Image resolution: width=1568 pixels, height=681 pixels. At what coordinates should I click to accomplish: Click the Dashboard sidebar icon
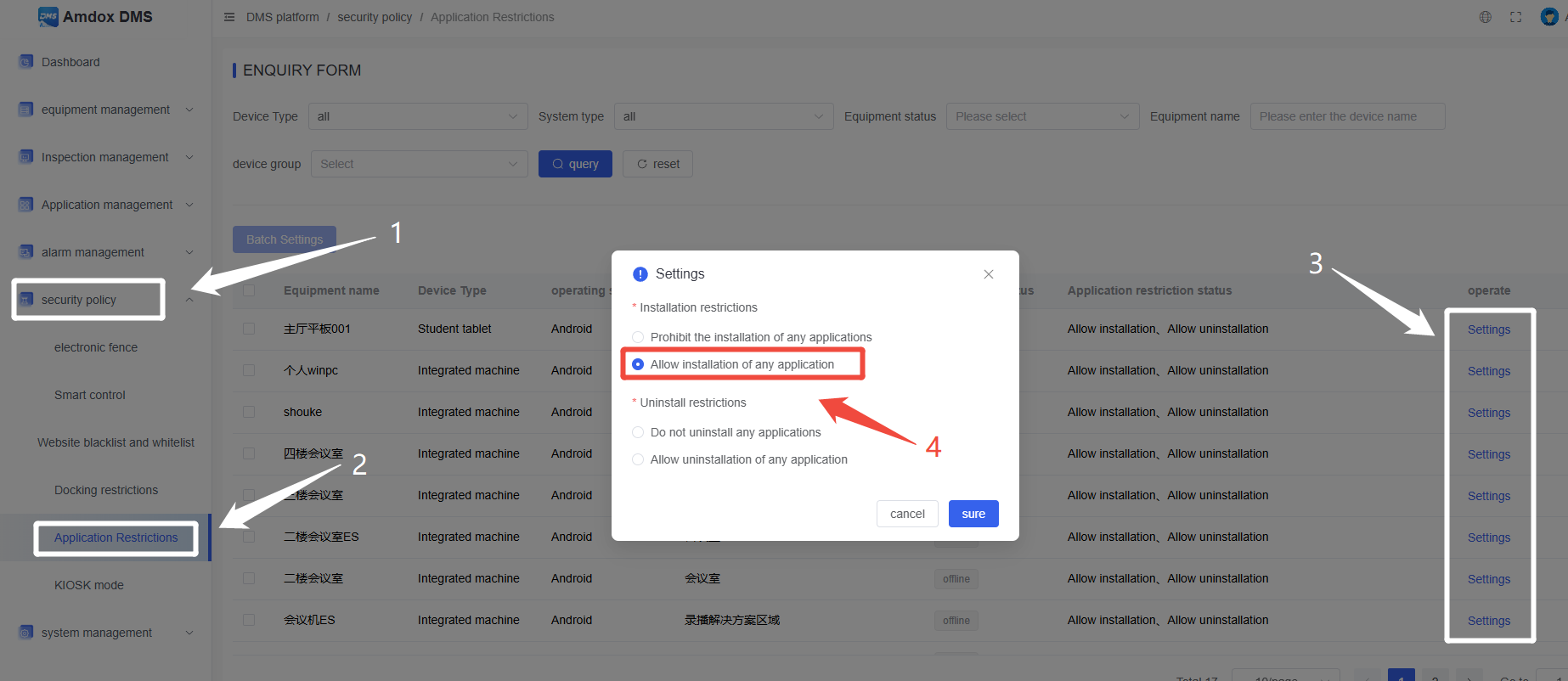pyautogui.click(x=26, y=62)
